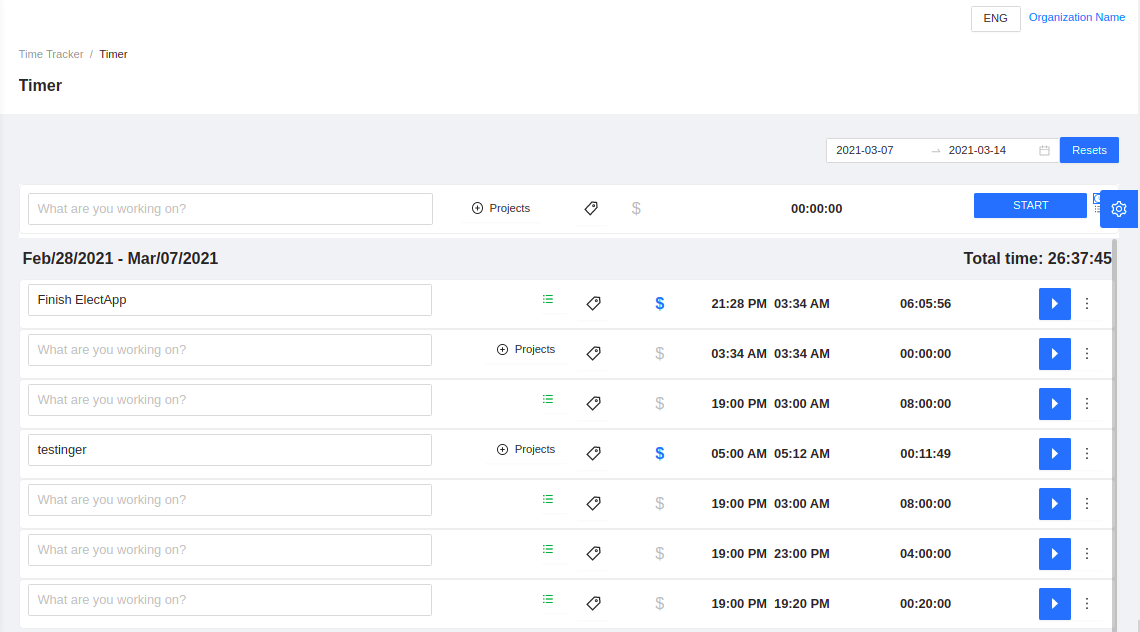Image resolution: width=1140 pixels, height=632 pixels.
Task: Resume timer for testinger entry
Action: click(x=1054, y=454)
